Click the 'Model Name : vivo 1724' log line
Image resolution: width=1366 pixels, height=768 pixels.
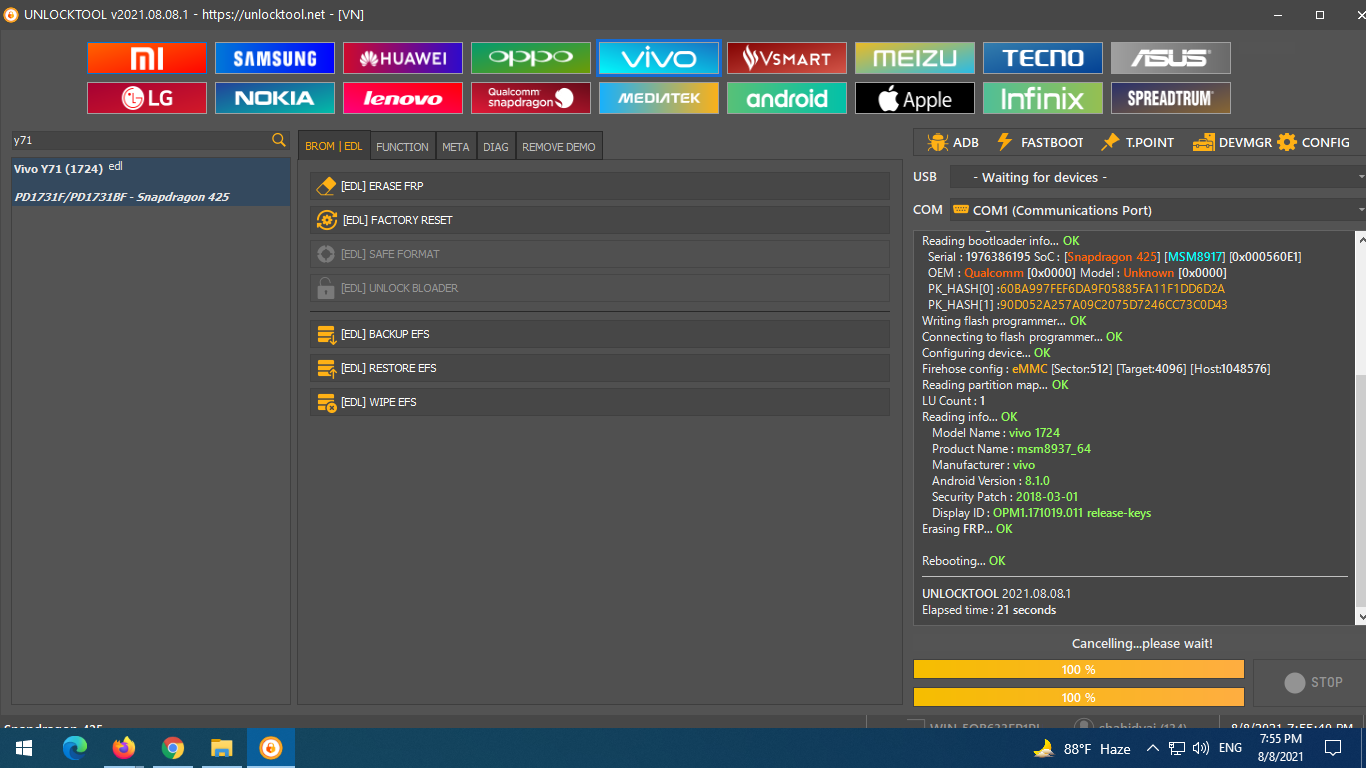click(996, 433)
